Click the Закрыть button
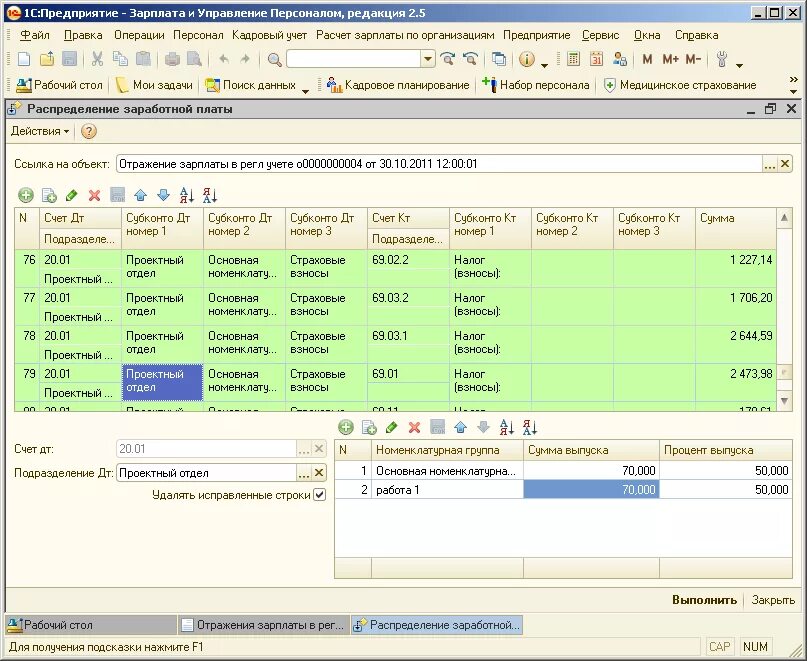 click(773, 600)
